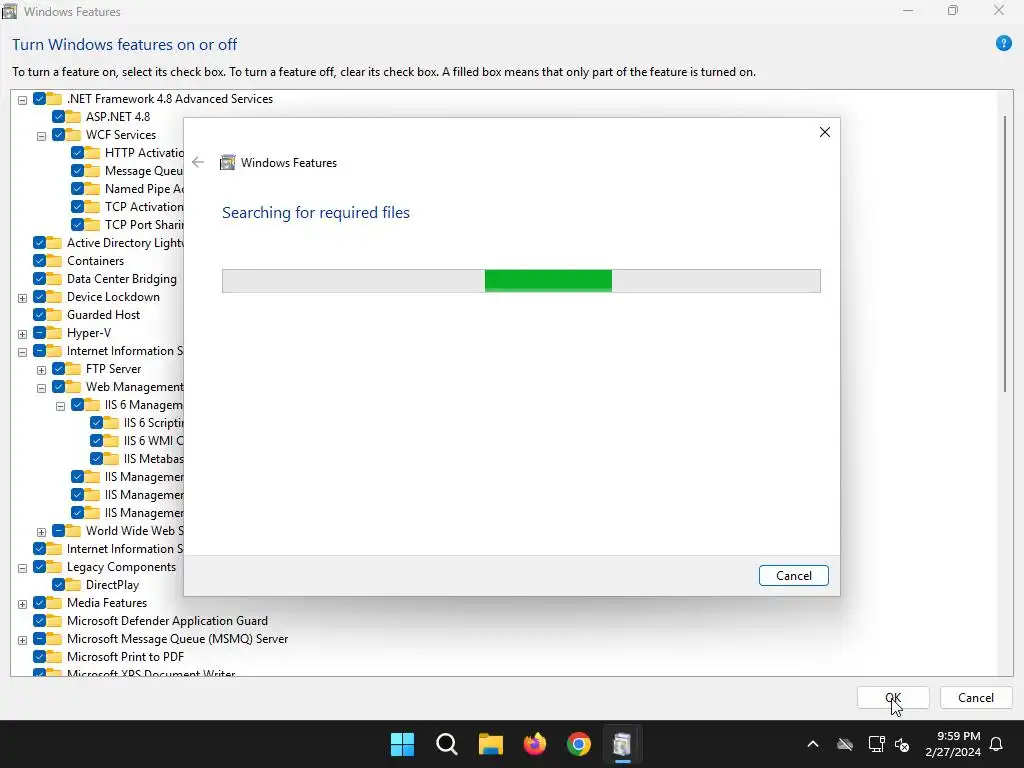Open the help question mark icon
The height and width of the screenshot is (768, 1024).
(1003, 44)
